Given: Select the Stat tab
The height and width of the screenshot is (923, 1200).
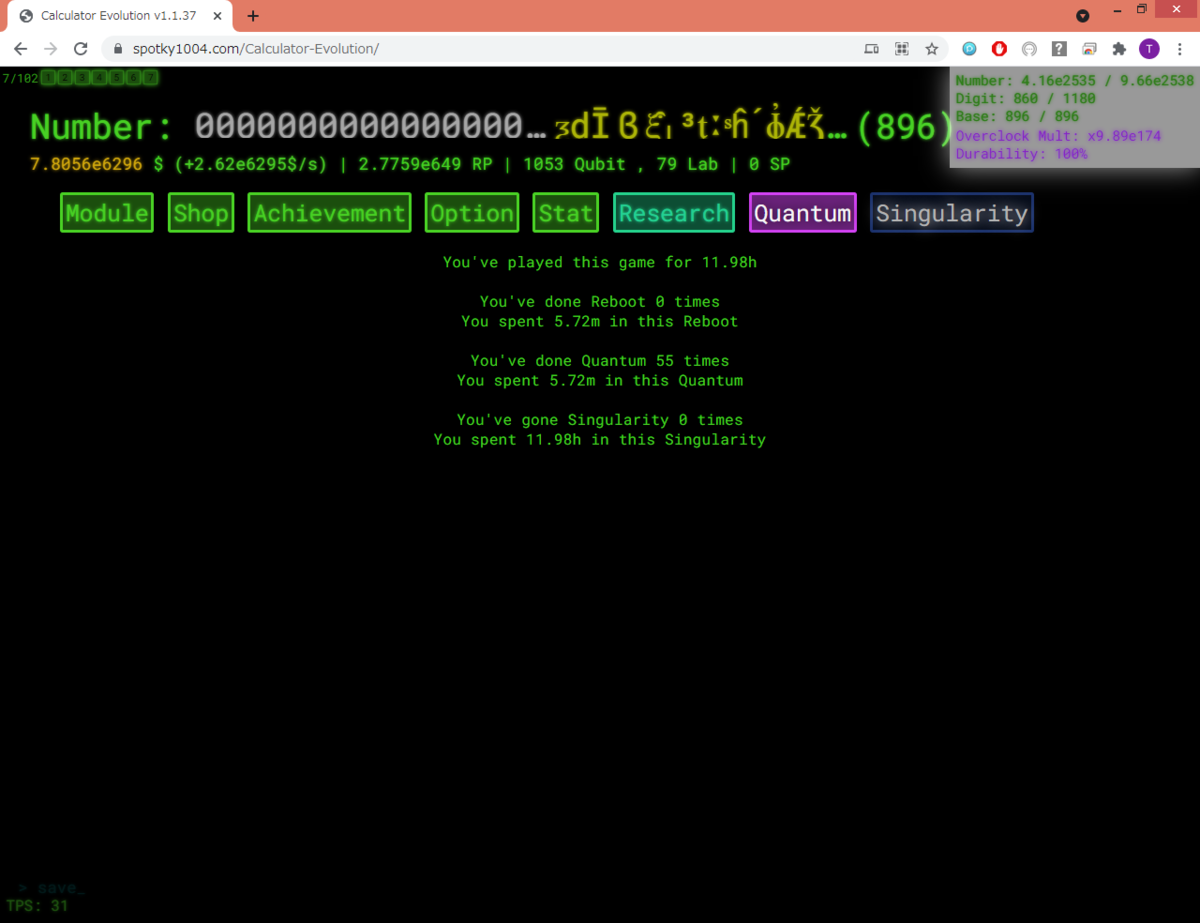Looking at the screenshot, I should 566,213.
